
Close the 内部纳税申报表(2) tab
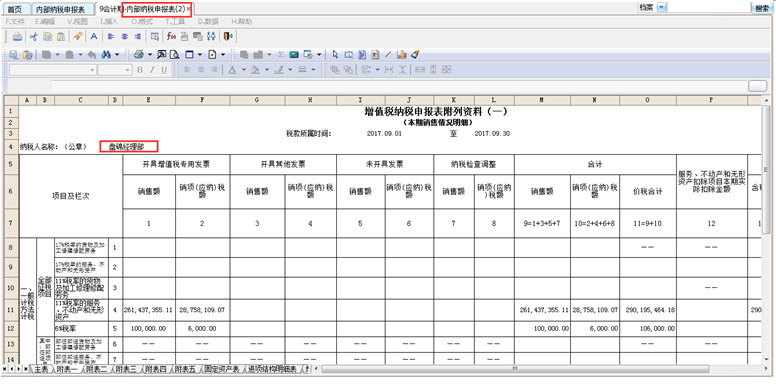[189, 9]
